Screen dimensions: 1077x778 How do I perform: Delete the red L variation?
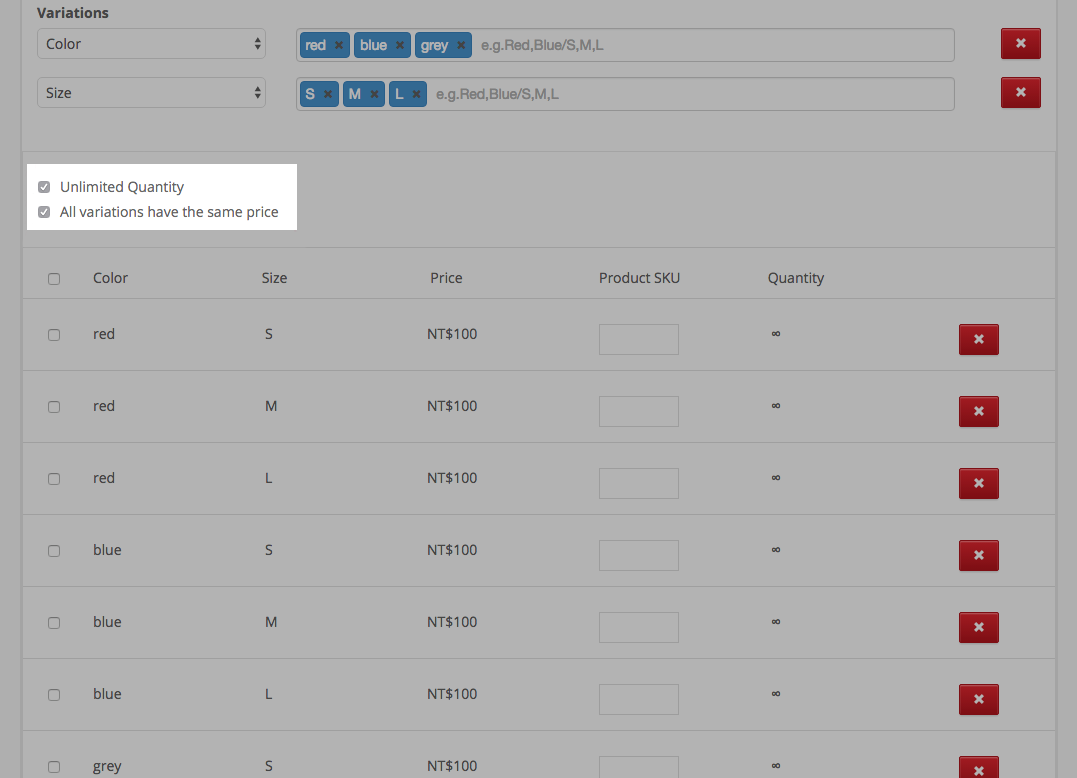[979, 483]
